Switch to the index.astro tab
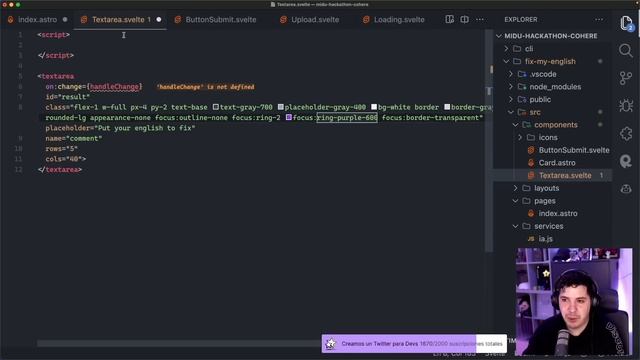The image size is (640, 360). coord(37,20)
